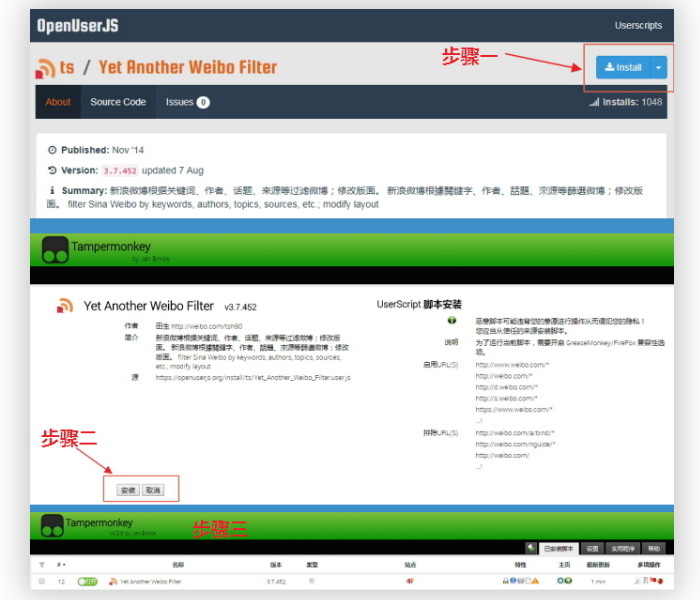The image size is (700, 600).
Task: Click the Published: Nov '14 text
Action: 103,150
